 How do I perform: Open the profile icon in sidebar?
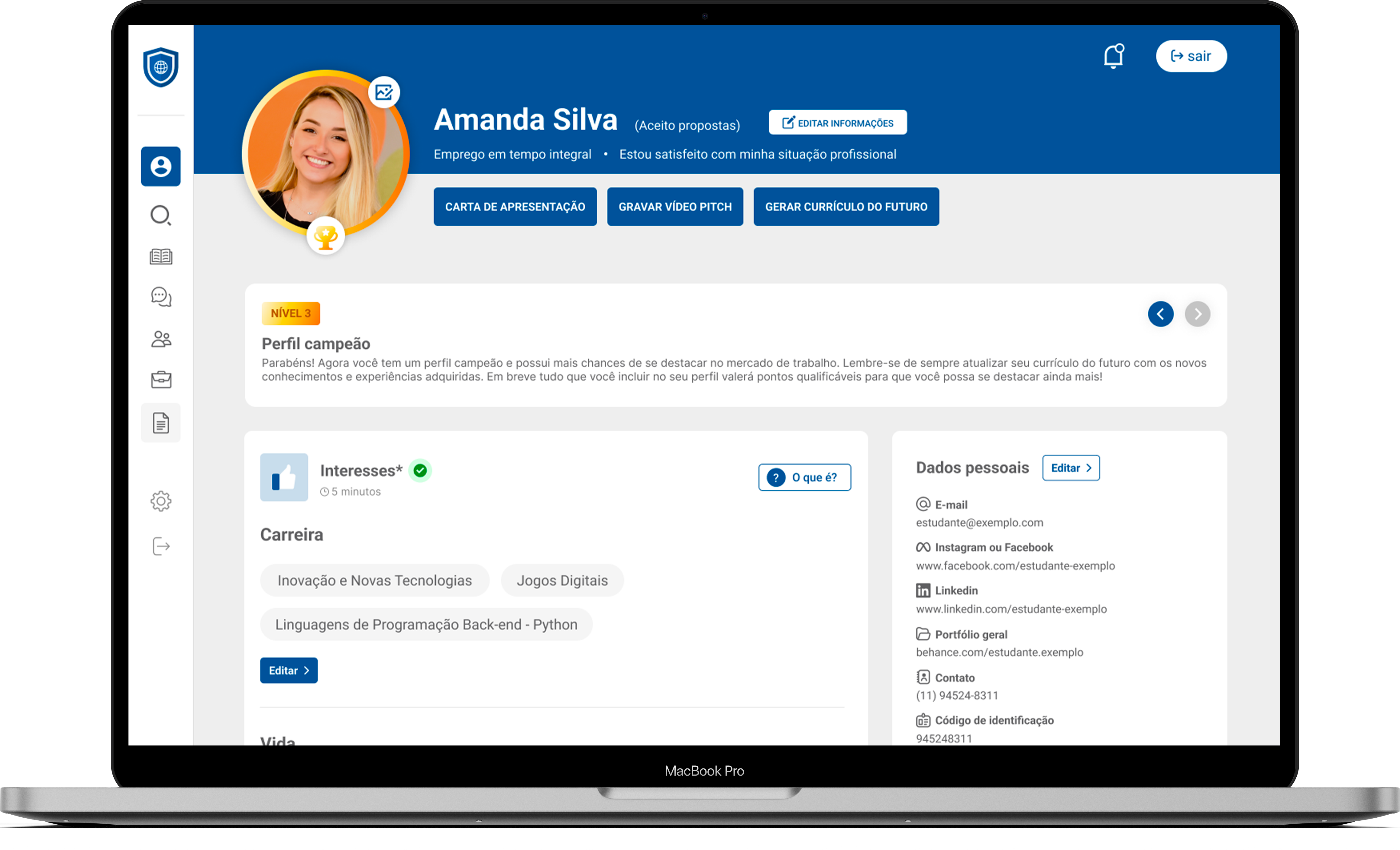pos(161,166)
